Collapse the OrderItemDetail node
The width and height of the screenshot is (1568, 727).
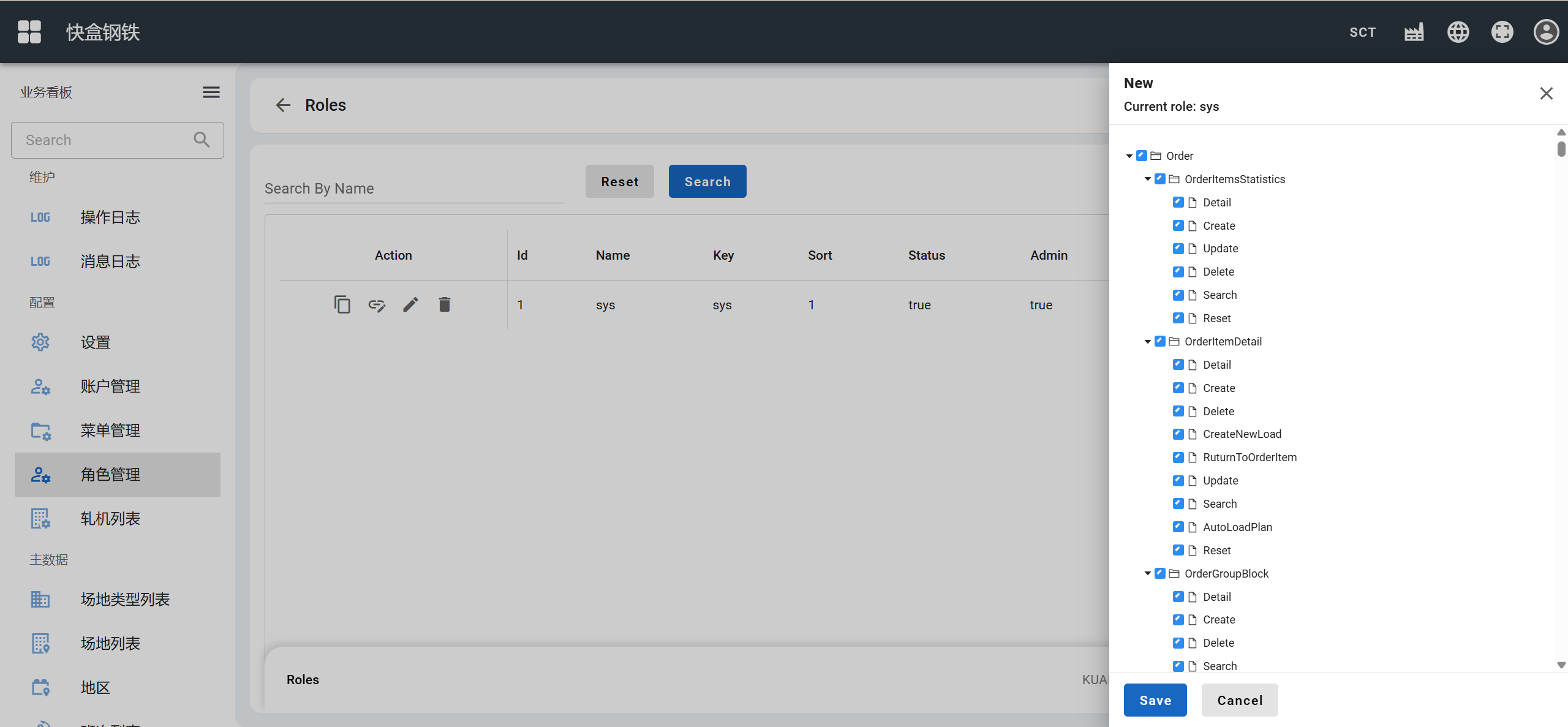(1148, 342)
